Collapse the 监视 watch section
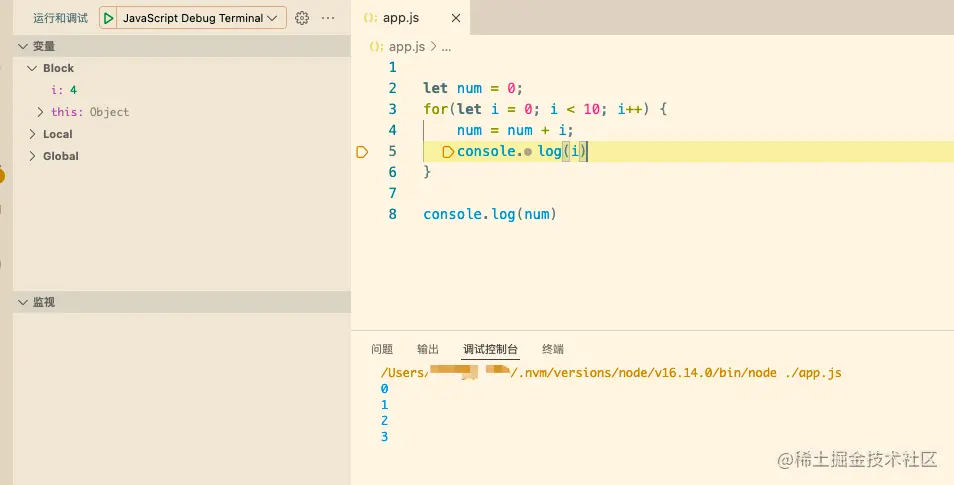 [x=23, y=302]
